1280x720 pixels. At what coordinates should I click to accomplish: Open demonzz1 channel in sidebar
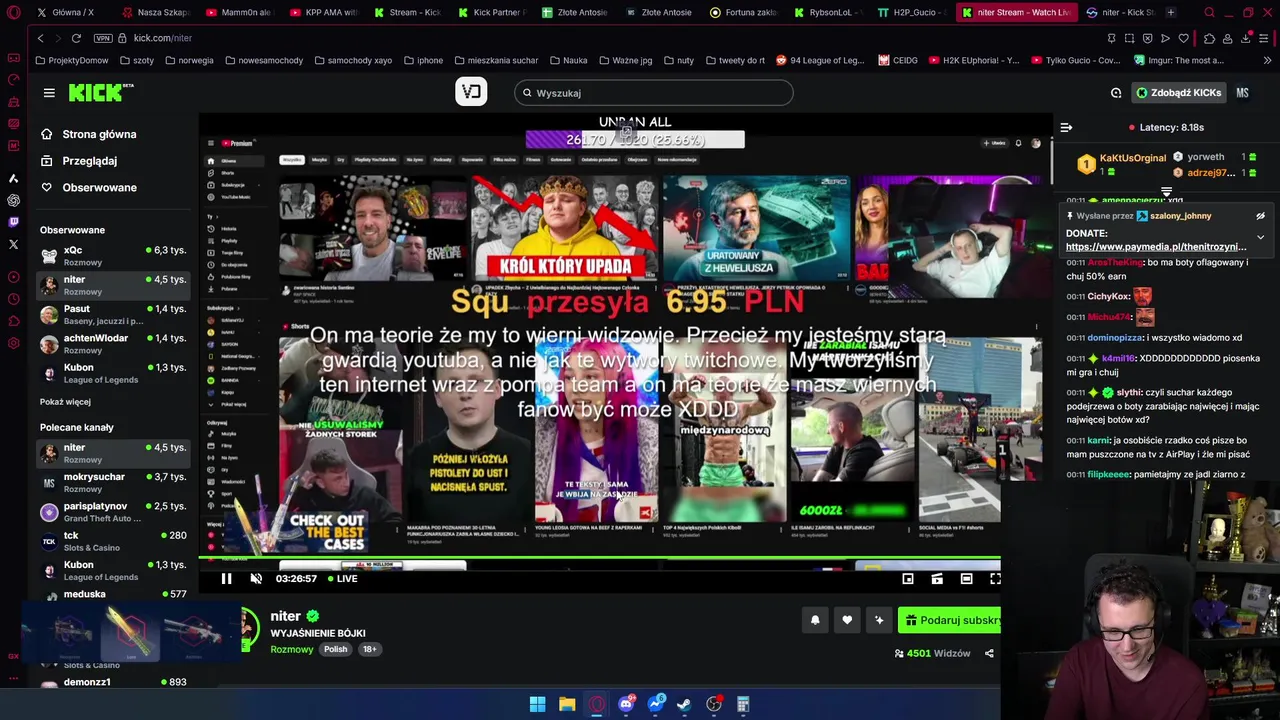click(112, 682)
